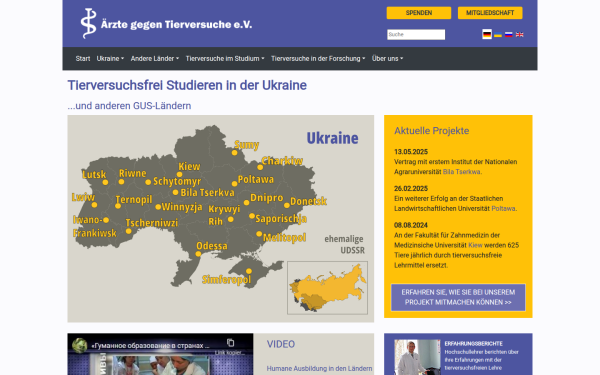
Task: Focus the Suche search field
Action: (x=416, y=34)
